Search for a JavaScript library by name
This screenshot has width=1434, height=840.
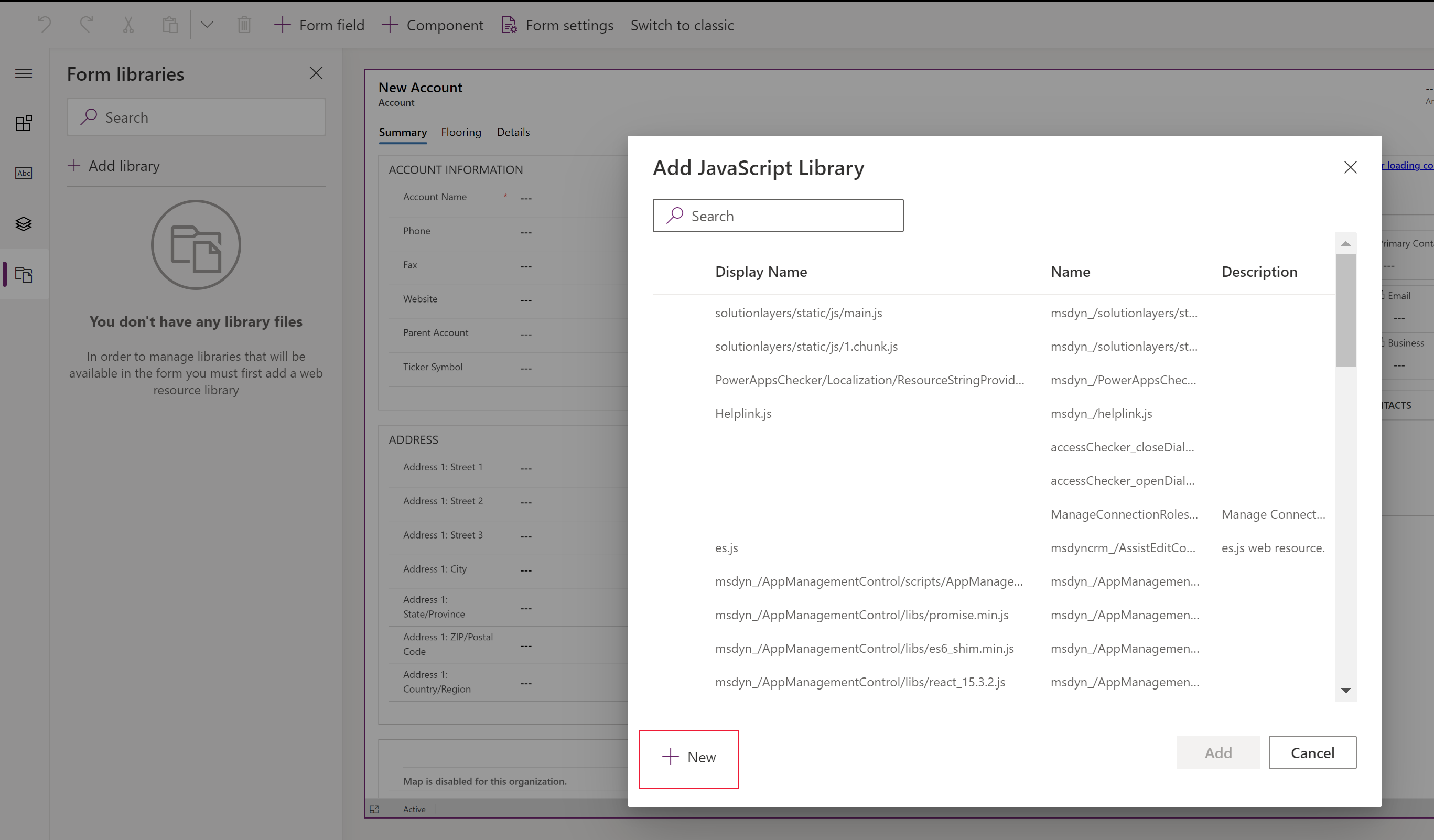coord(778,215)
